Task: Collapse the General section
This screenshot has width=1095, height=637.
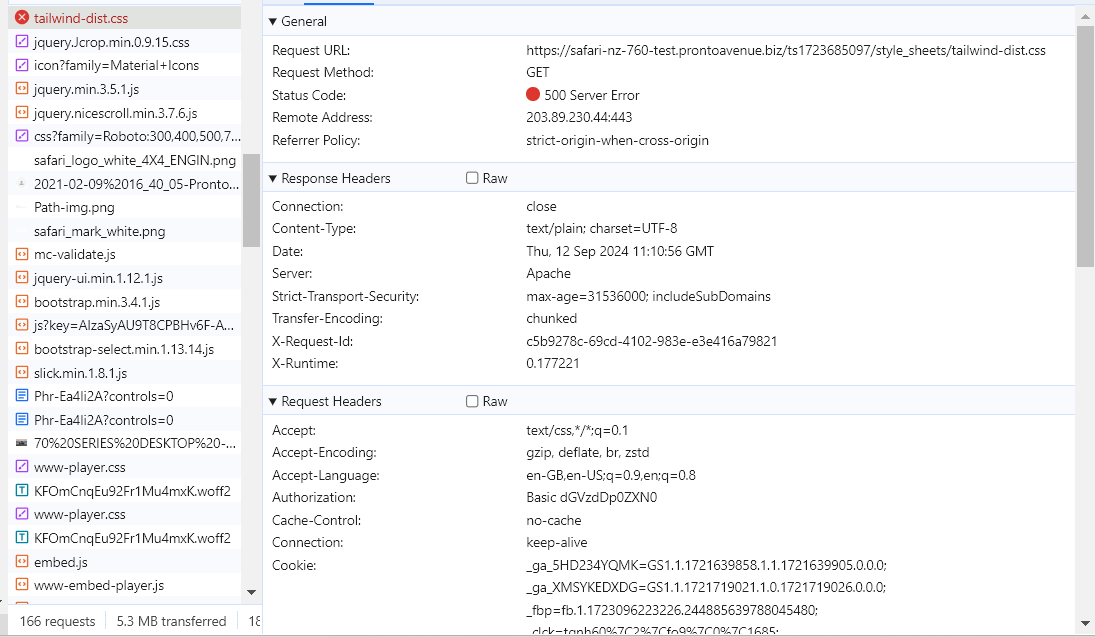Action: coord(273,22)
